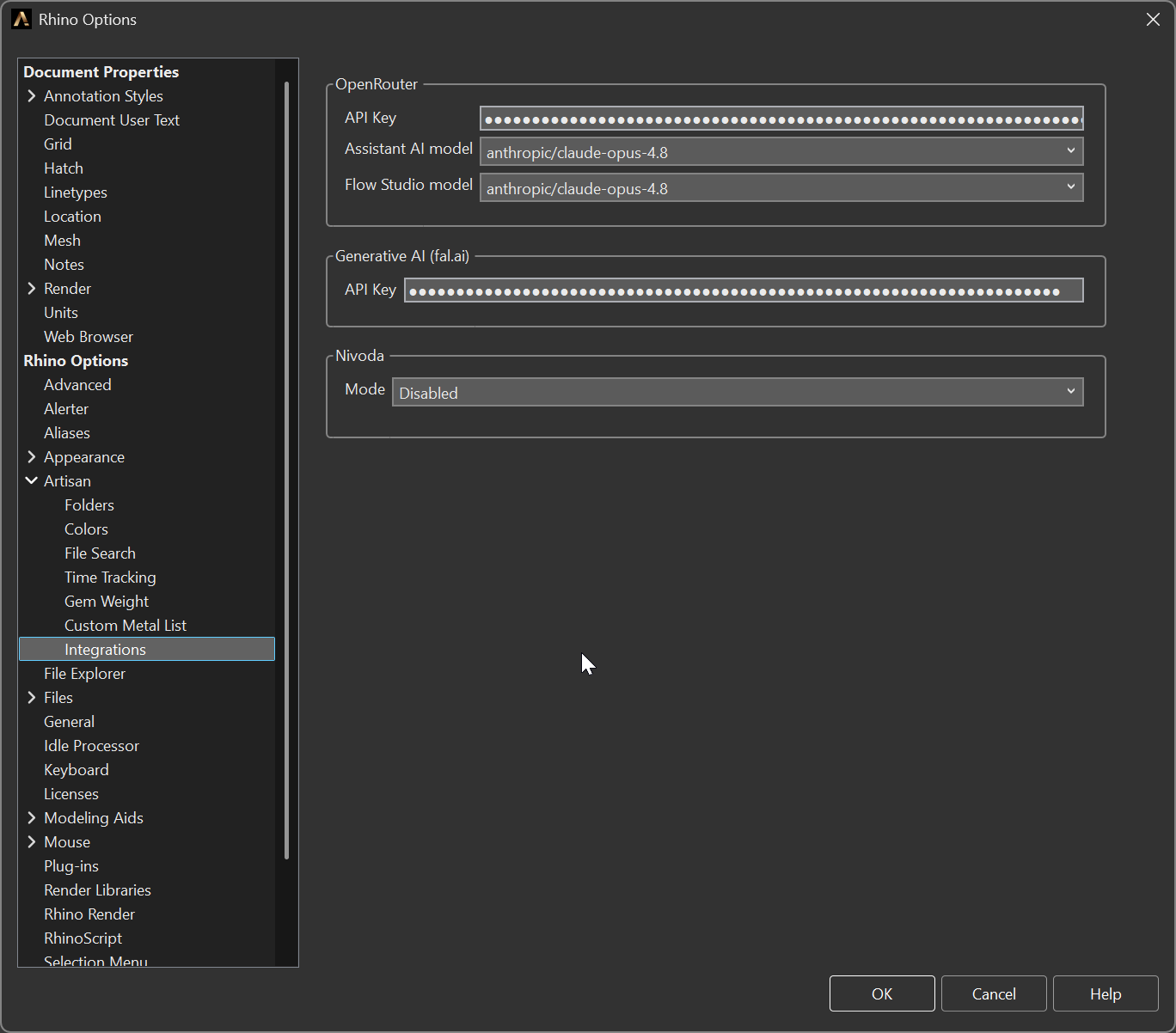Select the Custom Metal List page

pos(126,626)
